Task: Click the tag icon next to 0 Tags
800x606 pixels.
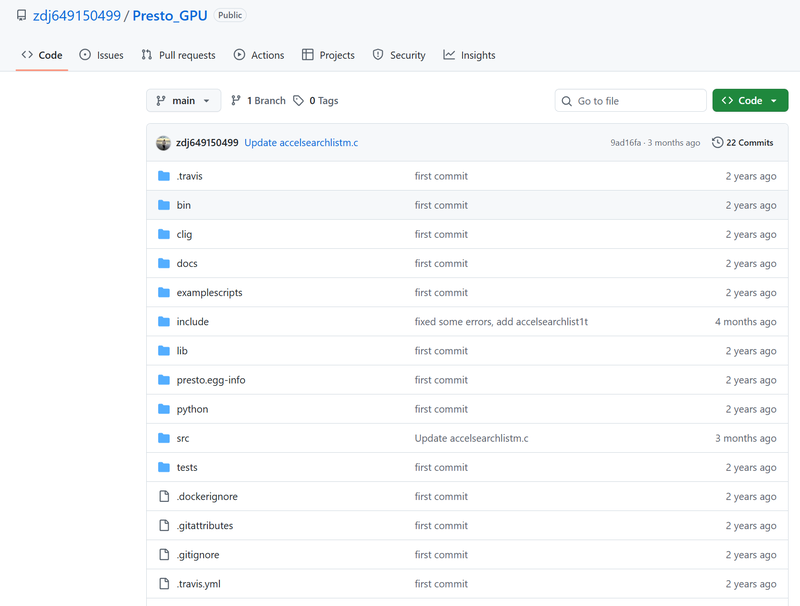Action: (x=298, y=101)
